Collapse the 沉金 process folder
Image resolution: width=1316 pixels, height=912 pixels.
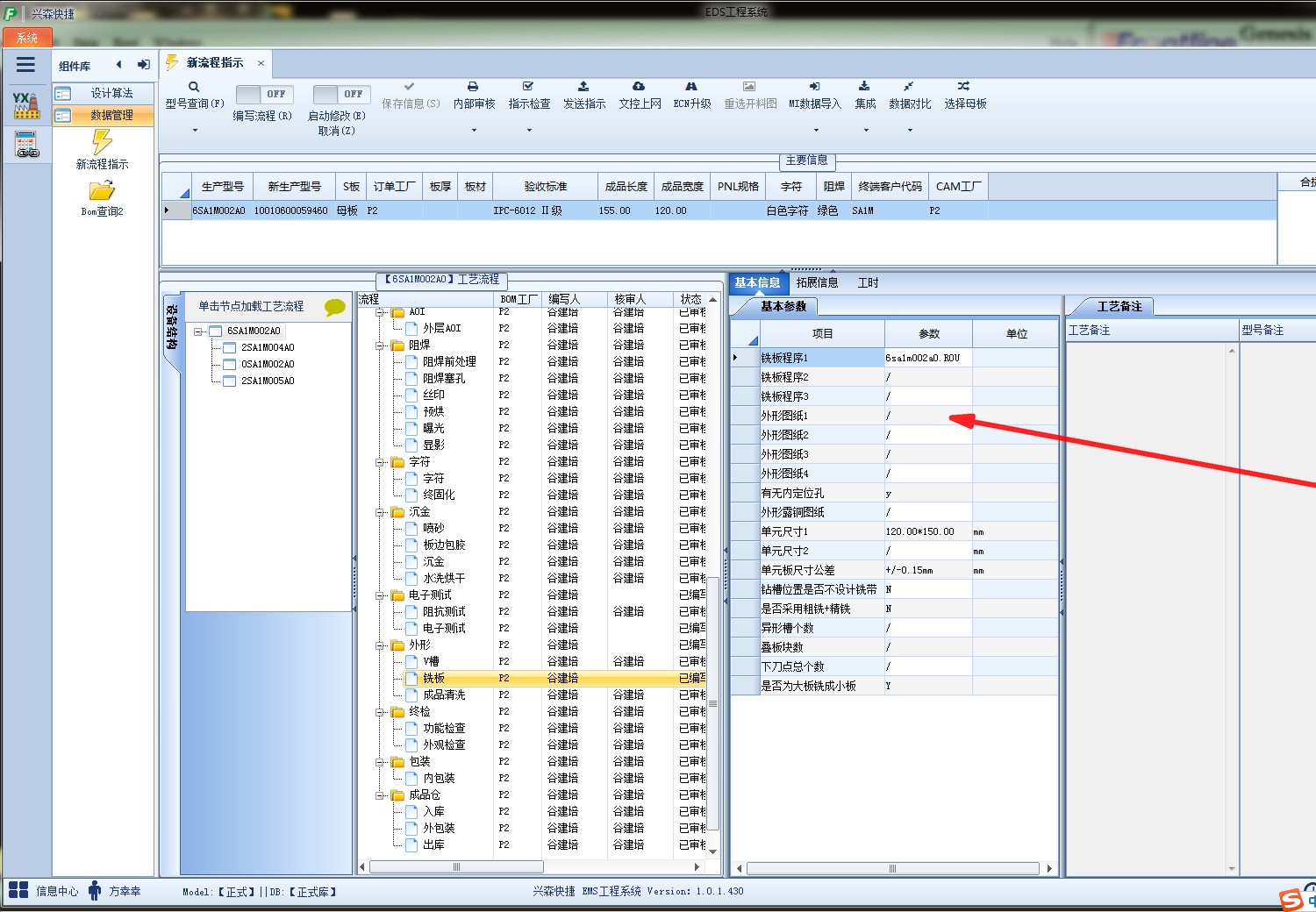pyautogui.click(x=382, y=512)
